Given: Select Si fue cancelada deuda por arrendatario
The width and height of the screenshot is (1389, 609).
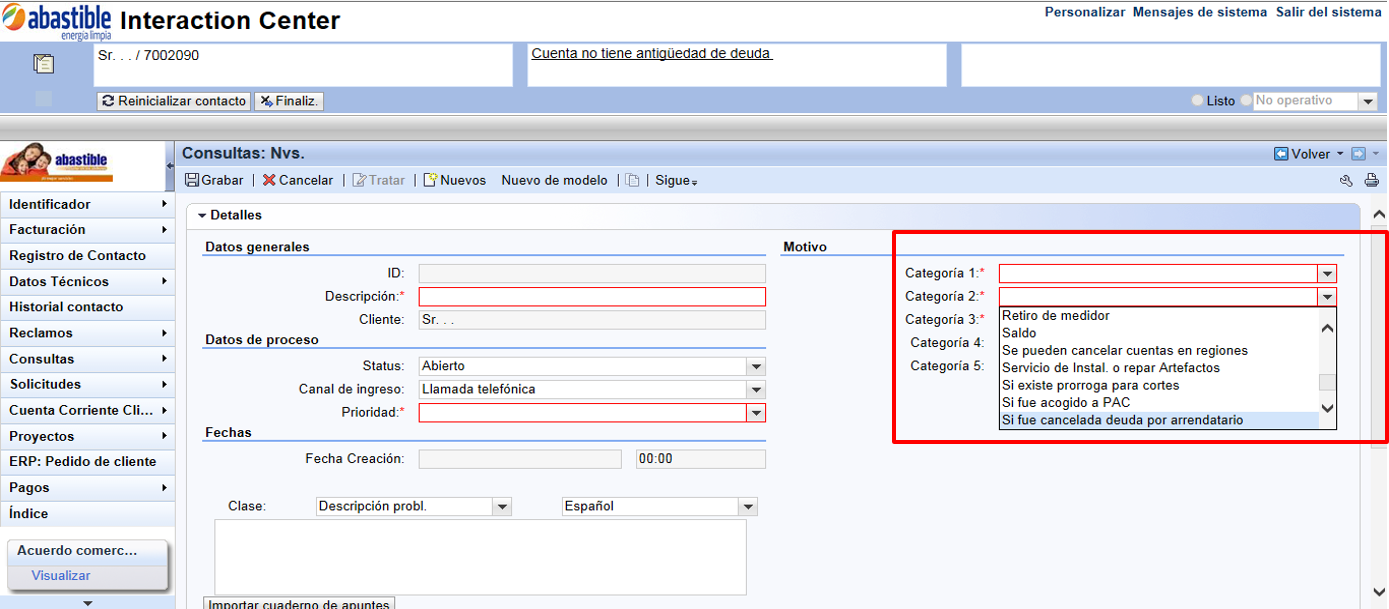Looking at the screenshot, I should point(1159,421).
